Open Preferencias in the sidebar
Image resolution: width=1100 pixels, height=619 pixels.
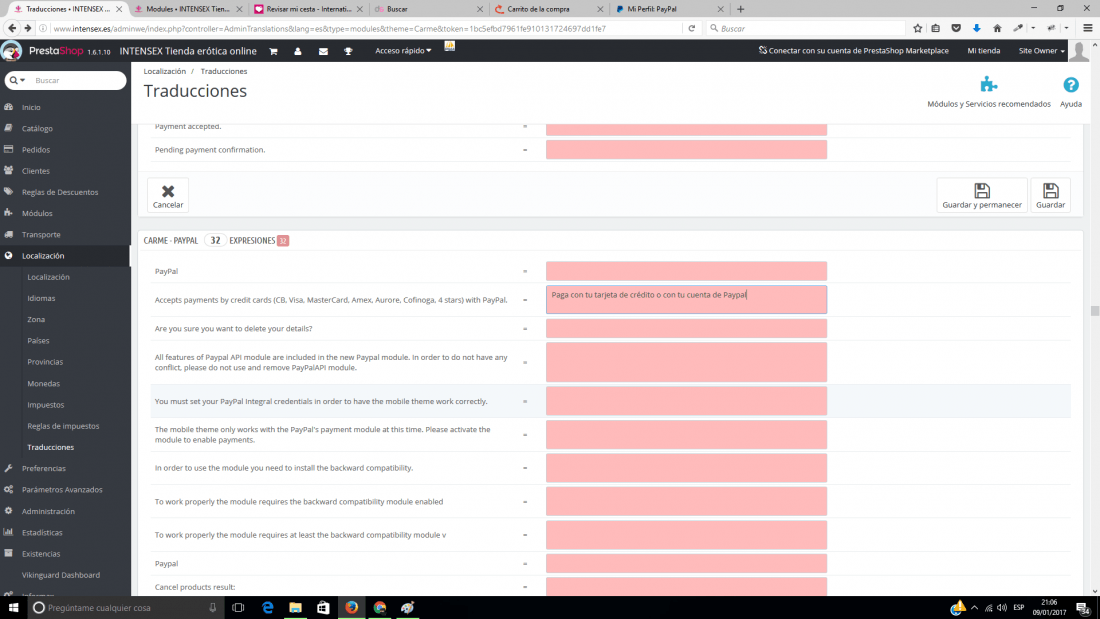pyautogui.click(x=43, y=468)
